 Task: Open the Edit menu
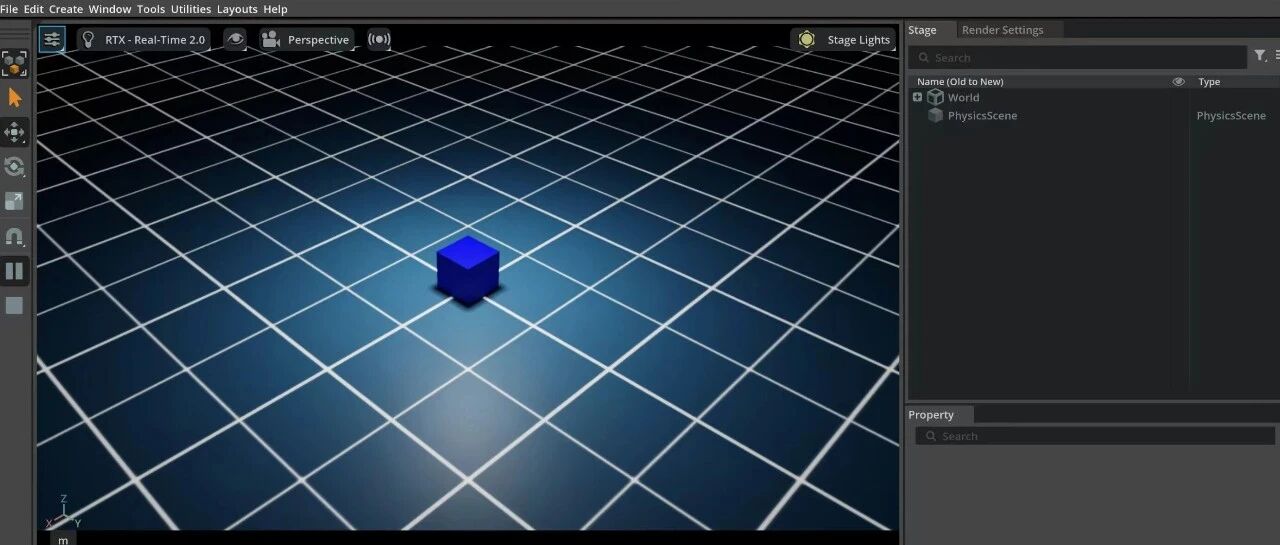point(34,9)
